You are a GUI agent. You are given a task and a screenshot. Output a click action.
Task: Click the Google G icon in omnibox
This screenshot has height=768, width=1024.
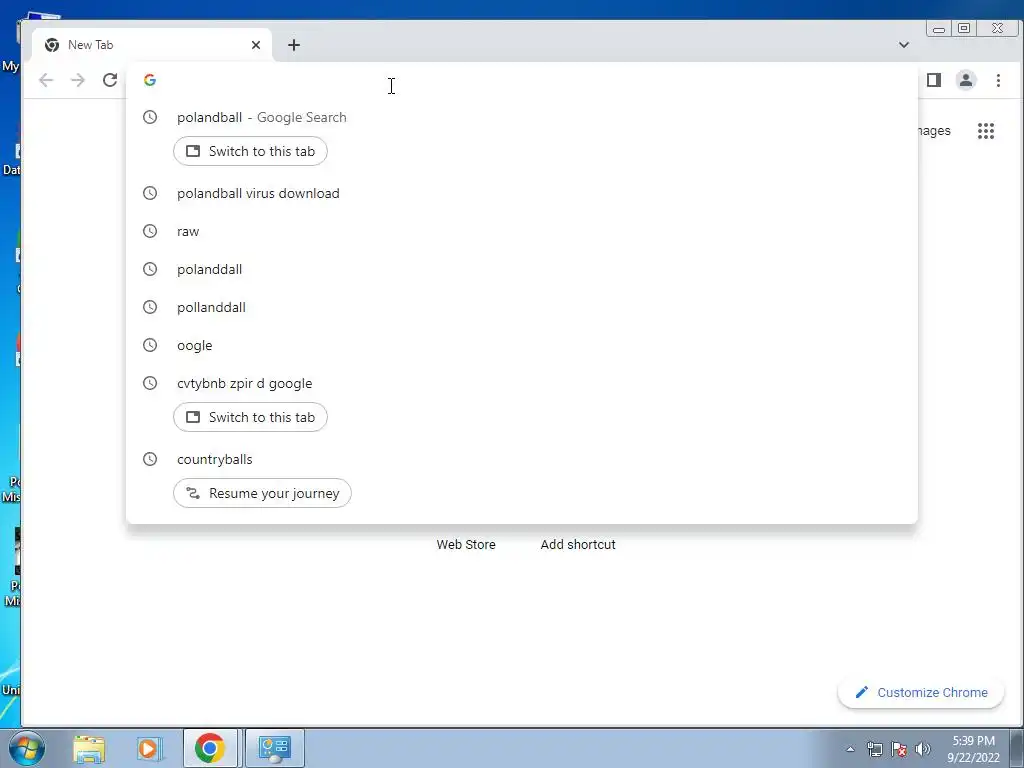point(150,80)
